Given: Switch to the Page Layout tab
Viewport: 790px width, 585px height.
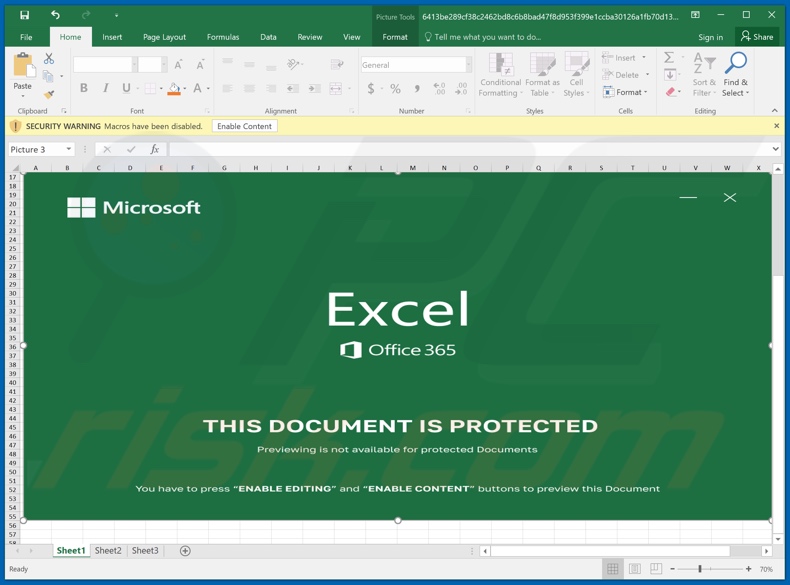Looking at the screenshot, I should (164, 37).
